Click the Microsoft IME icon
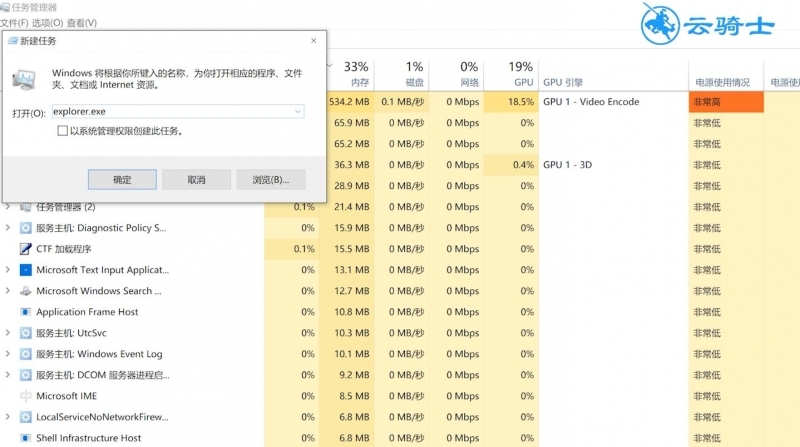Viewport: 800px width, 447px height. (x=25, y=396)
